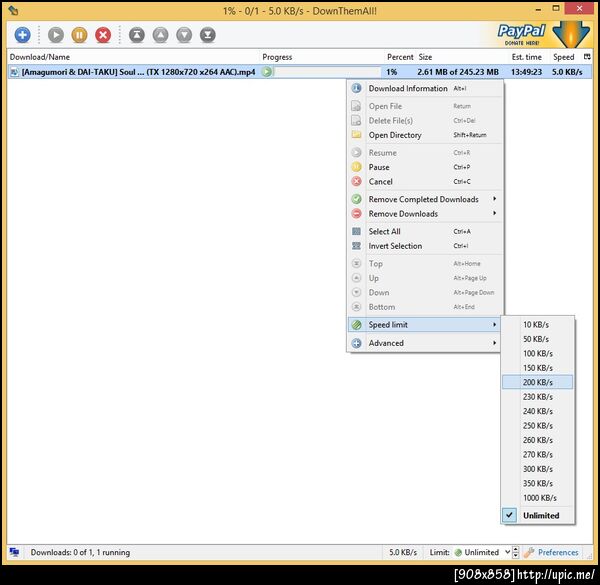This screenshot has height=585, width=600.
Task: Click the grey Resume play toolbar icon
Action: click(56, 35)
